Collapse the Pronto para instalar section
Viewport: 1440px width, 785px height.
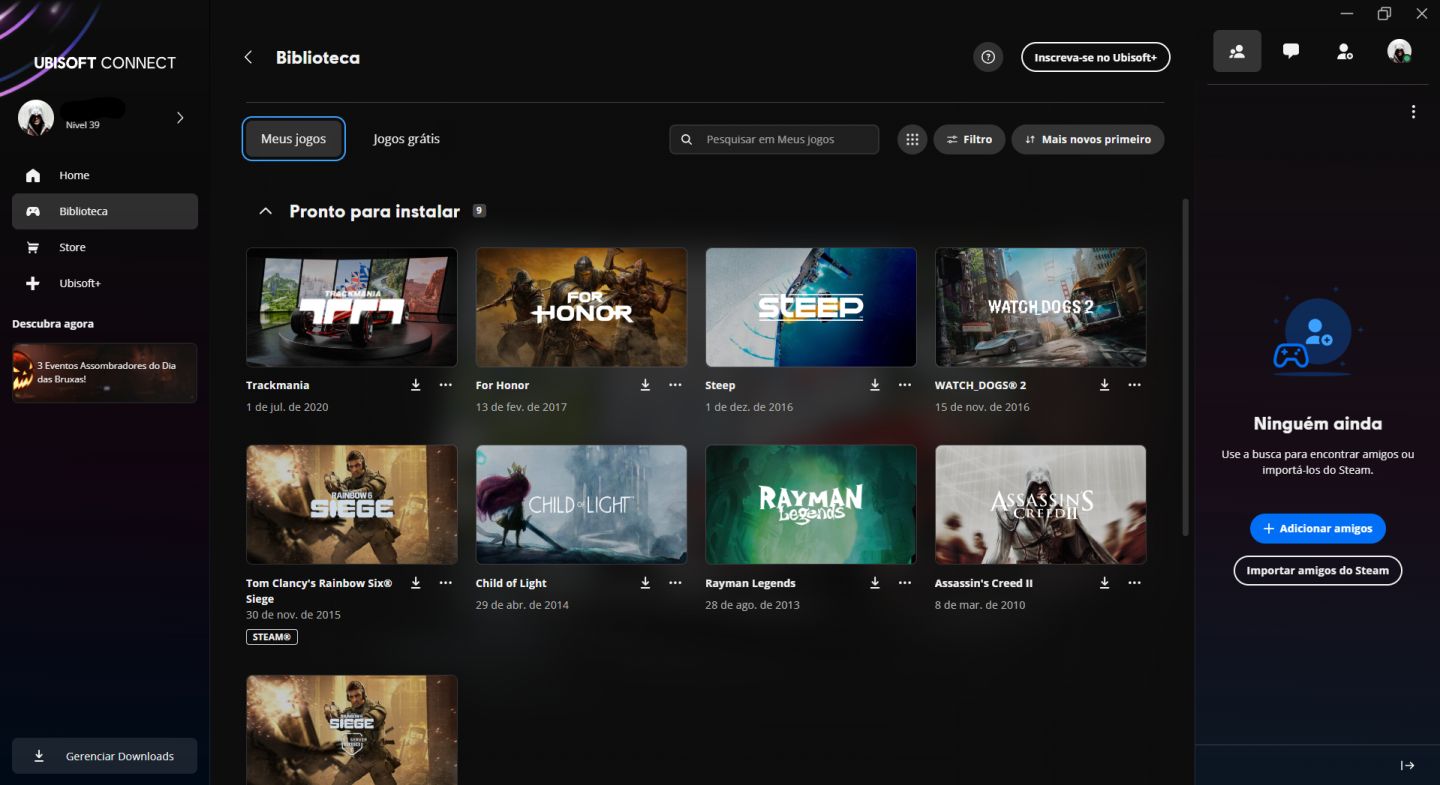click(265, 211)
